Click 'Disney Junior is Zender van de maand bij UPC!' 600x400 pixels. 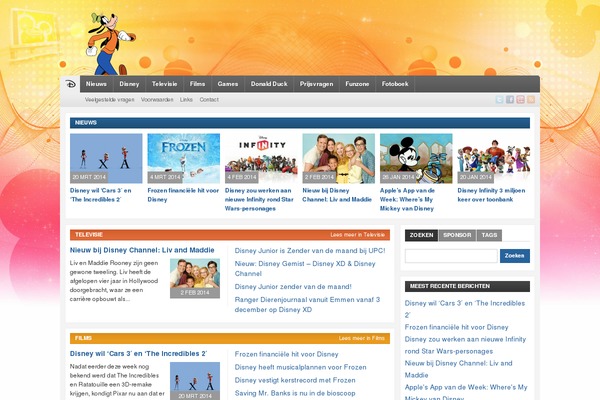click(310, 251)
